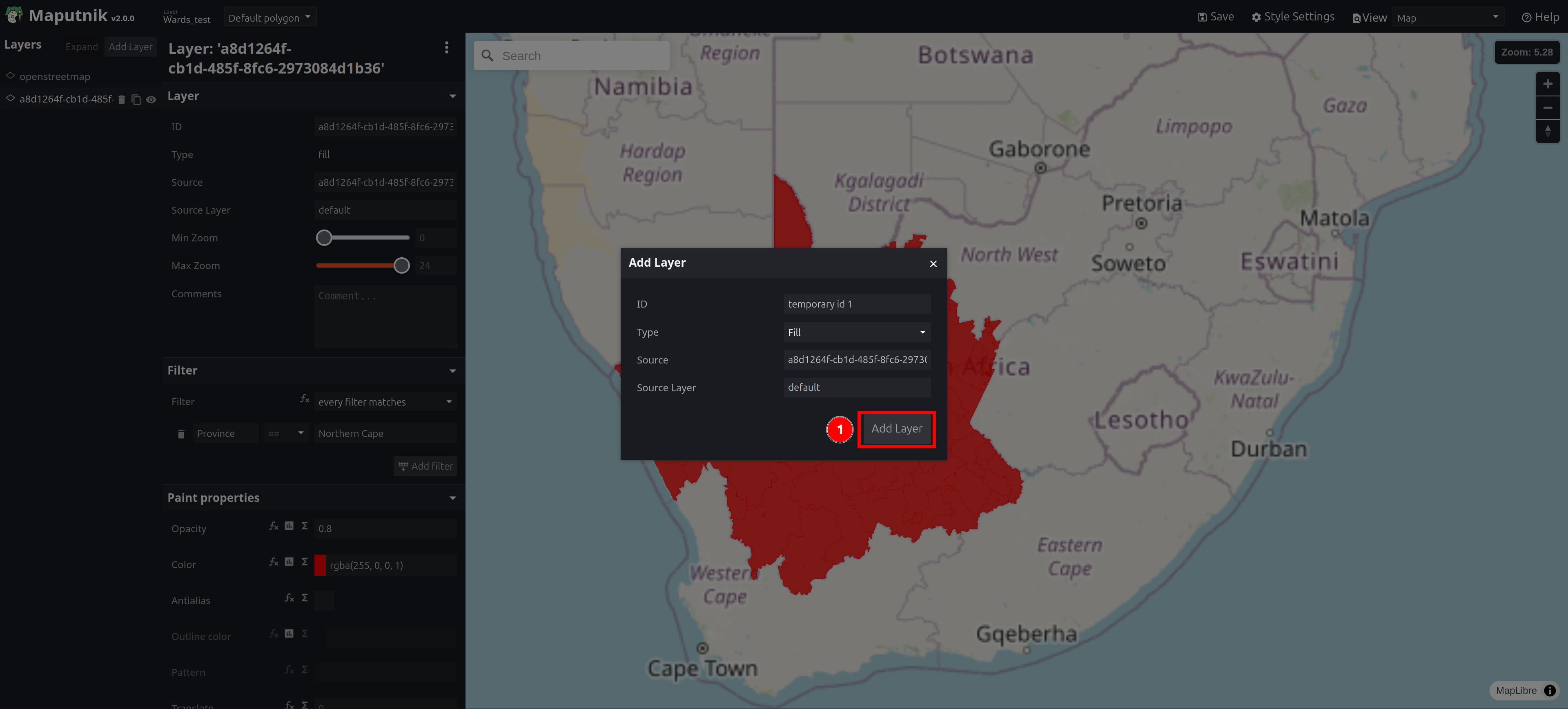Select the a8d1264f-cb1d-485f layer row
This screenshot has width=1568, height=709.
(x=66, y=99)
